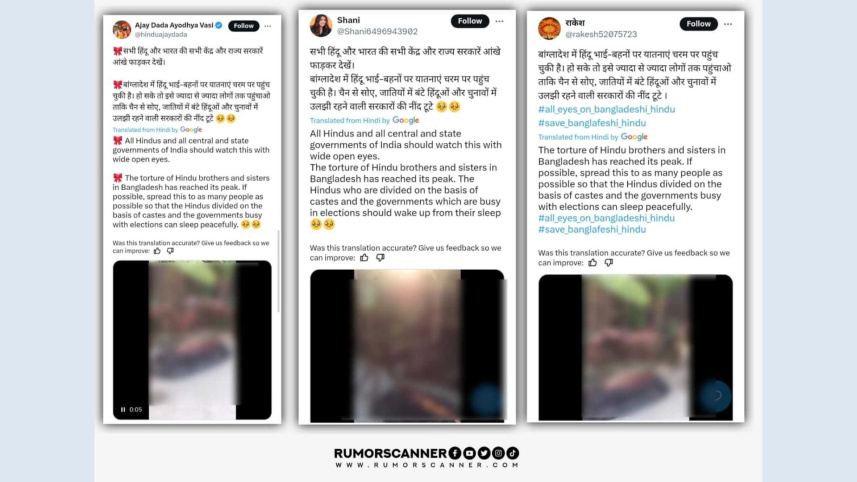Viewport: 857px width, 482px height.
Task: Follow Ajay Dada Ayodhya Vasi
Action: point(244,26)
